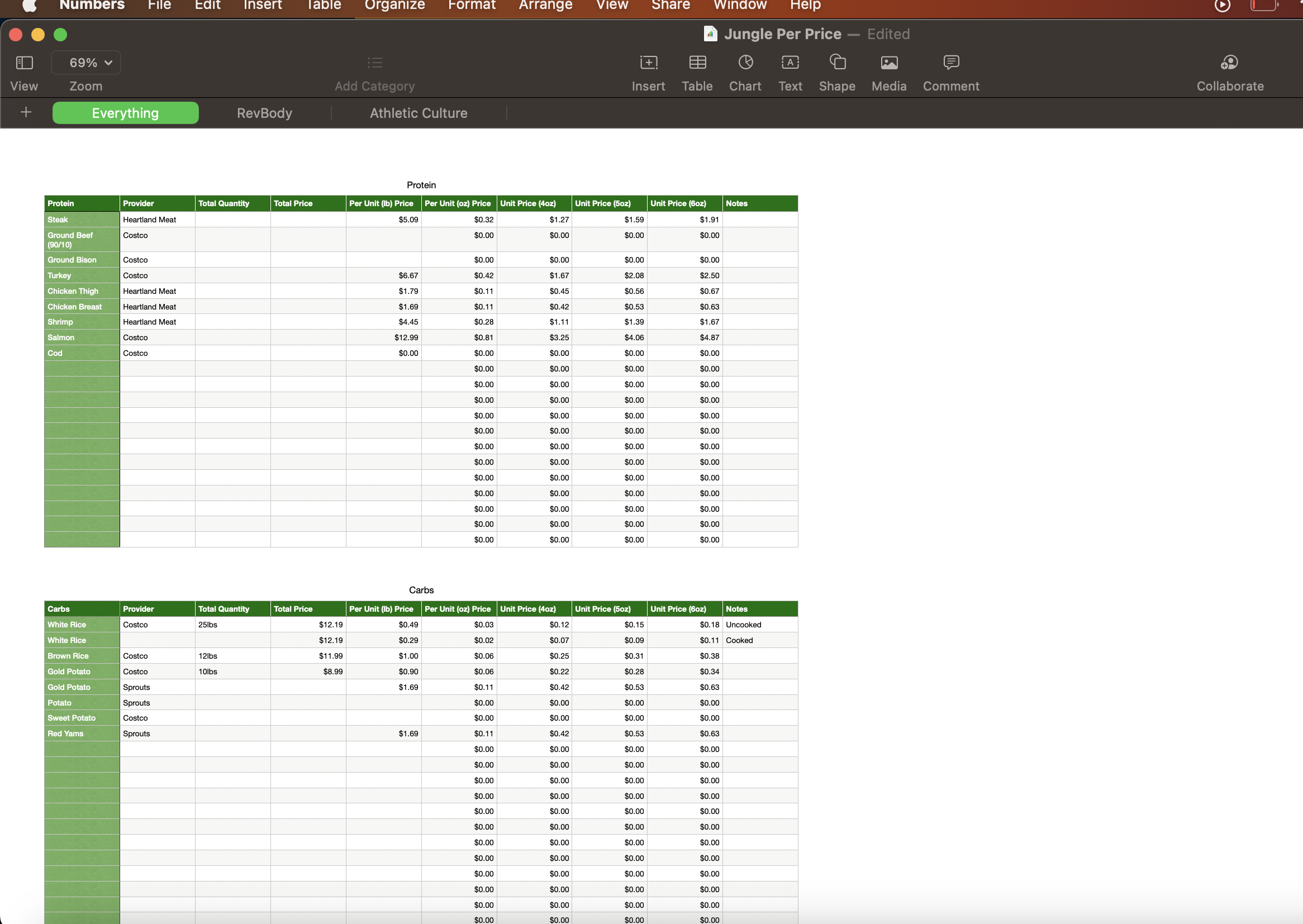This screenshot has width=1303, height=924.
Task: Select the Everything sheet tab
Action: click(x=125, y=113)
